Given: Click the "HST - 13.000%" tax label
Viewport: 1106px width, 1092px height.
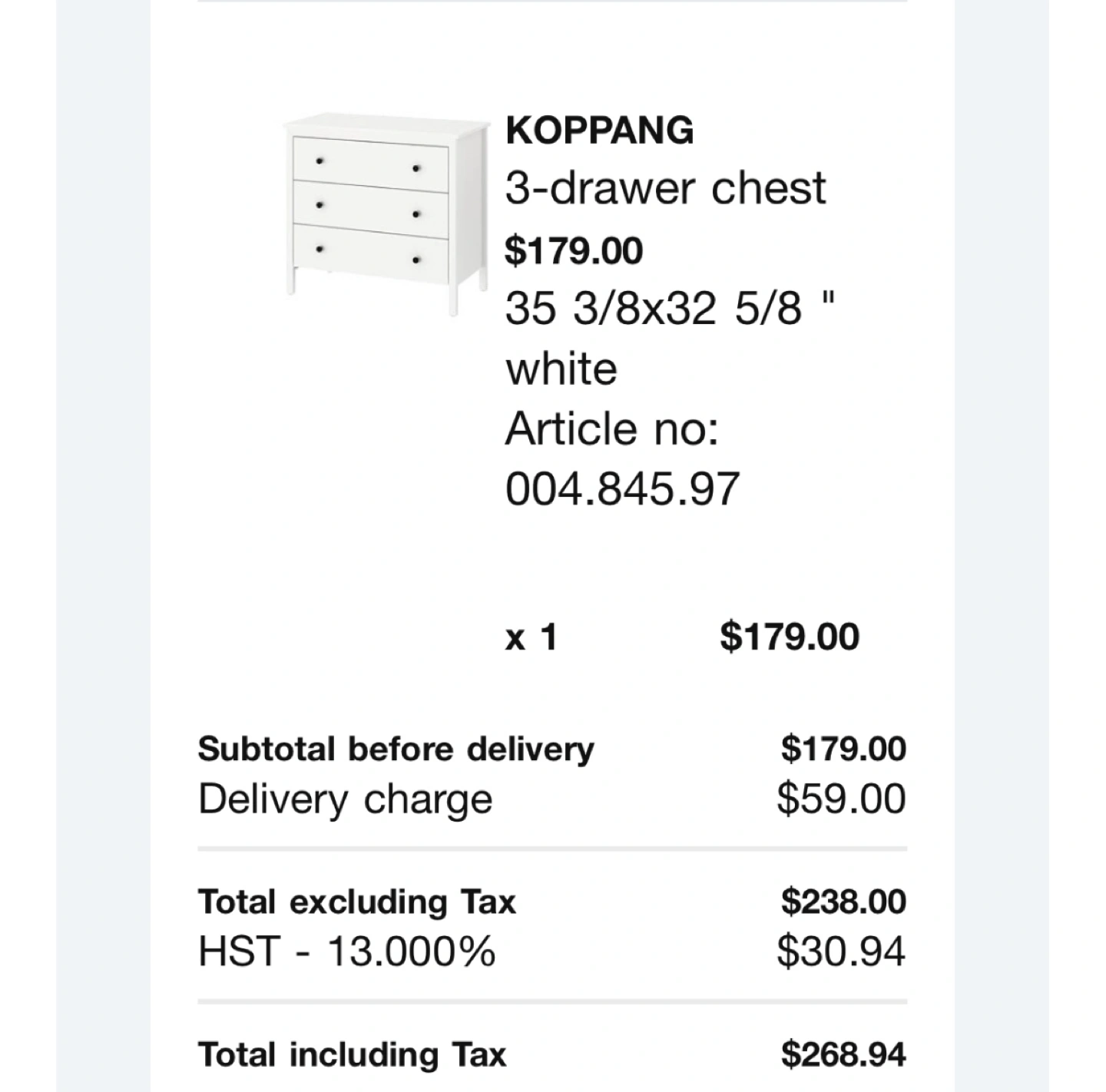Looking at the screenshot, I should 346,951.
